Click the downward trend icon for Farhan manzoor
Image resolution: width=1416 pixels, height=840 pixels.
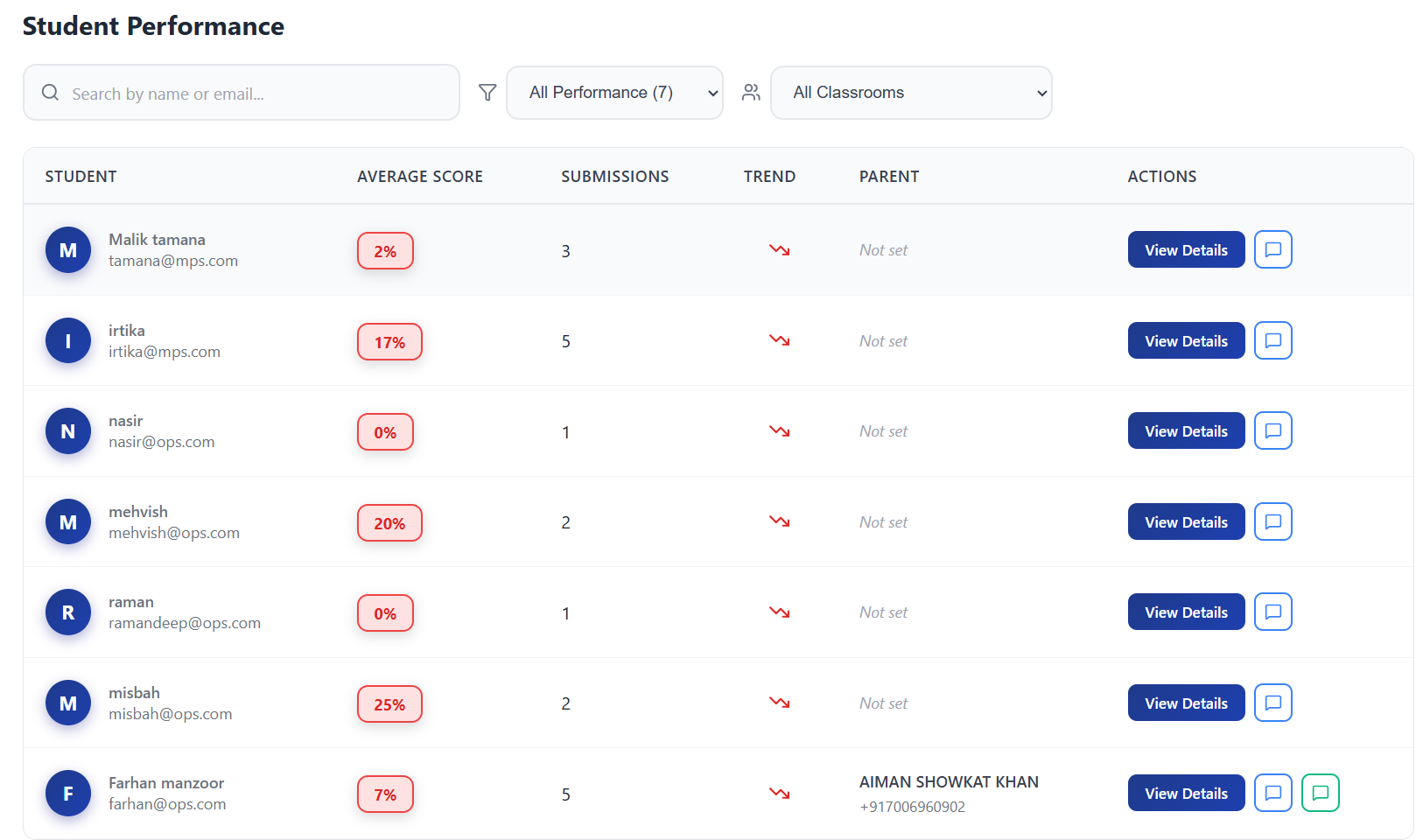pyautogui.click(x=780, y=794)
